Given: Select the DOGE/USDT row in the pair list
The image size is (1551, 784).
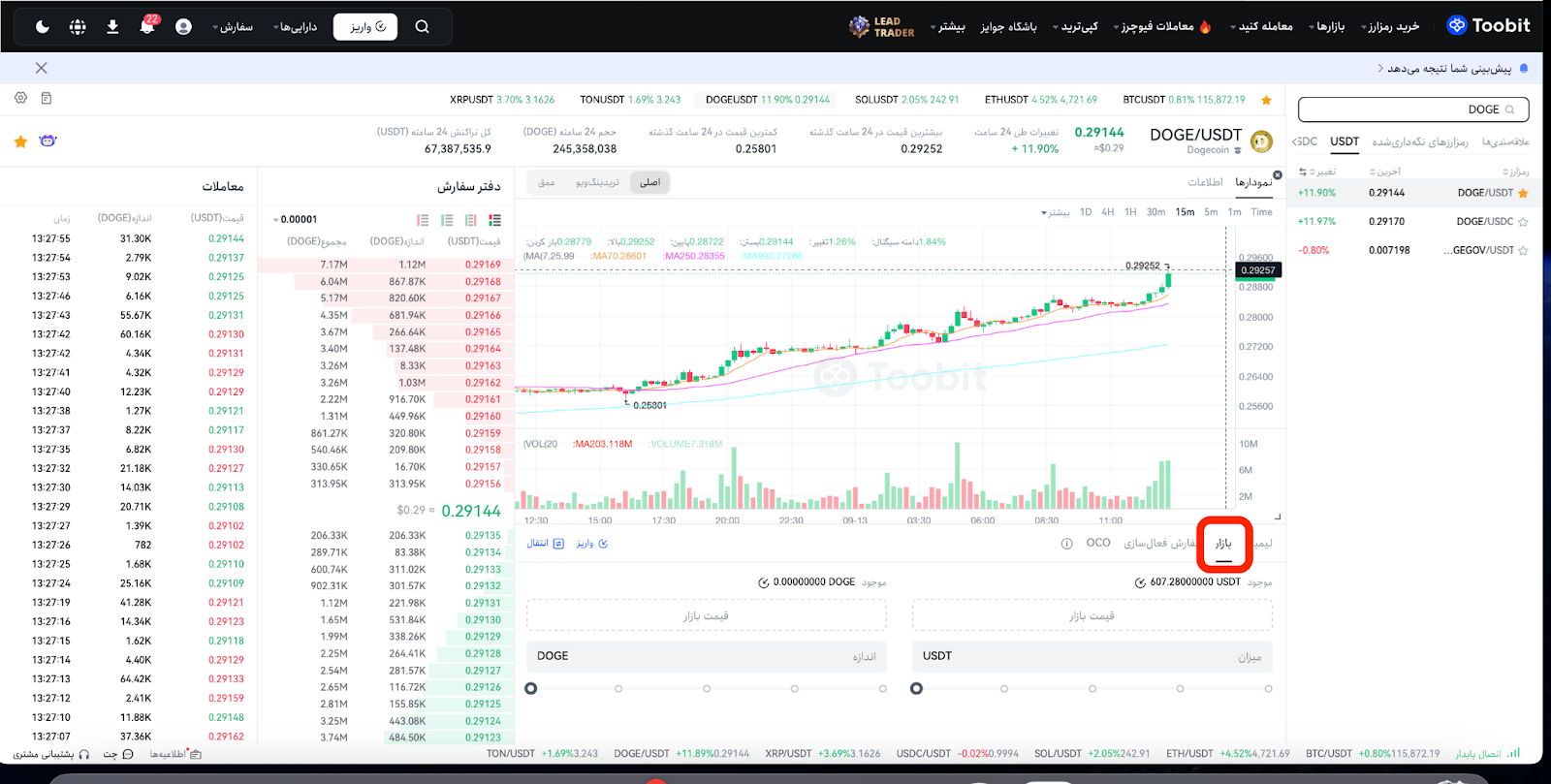Looking at the screenshot, I should tap(1413, 193).
